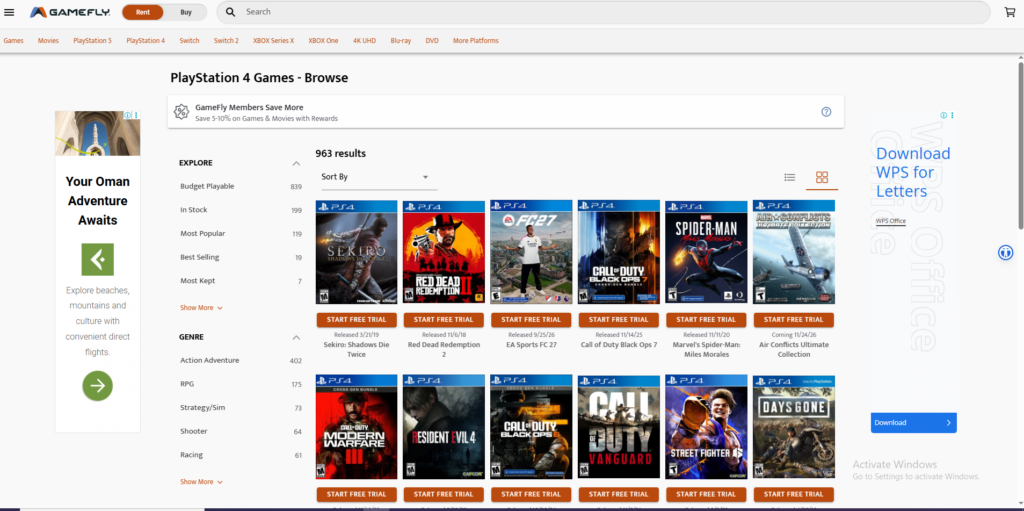Open XBOX Series X nav item

(x=274, y=41)
